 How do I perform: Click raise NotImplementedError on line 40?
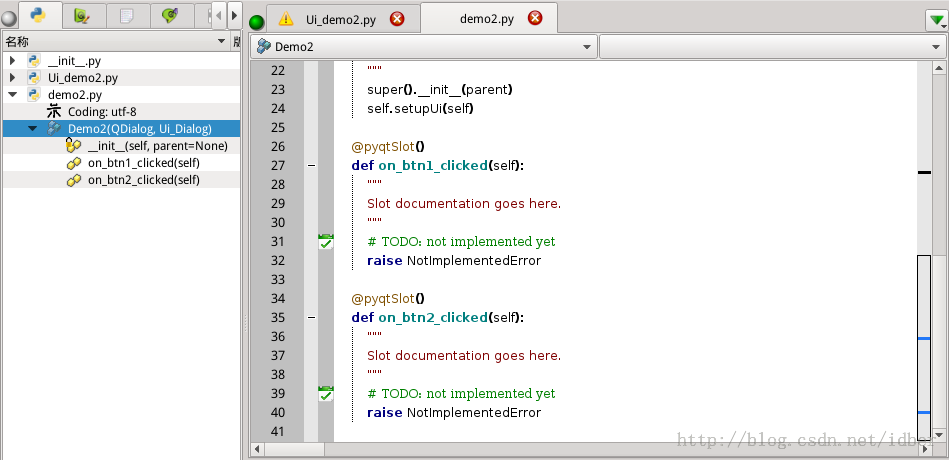(x=454, y=413)
